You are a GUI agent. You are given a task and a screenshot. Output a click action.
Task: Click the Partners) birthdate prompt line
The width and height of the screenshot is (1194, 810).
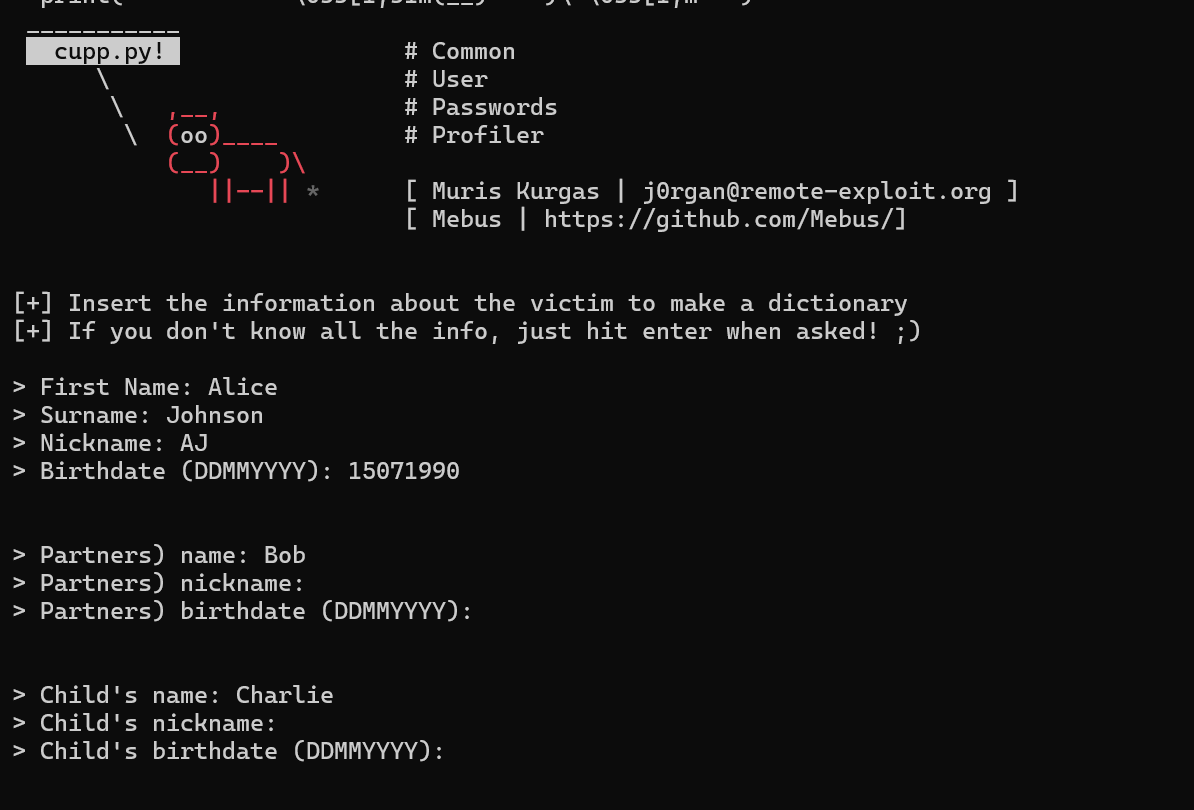242,611
